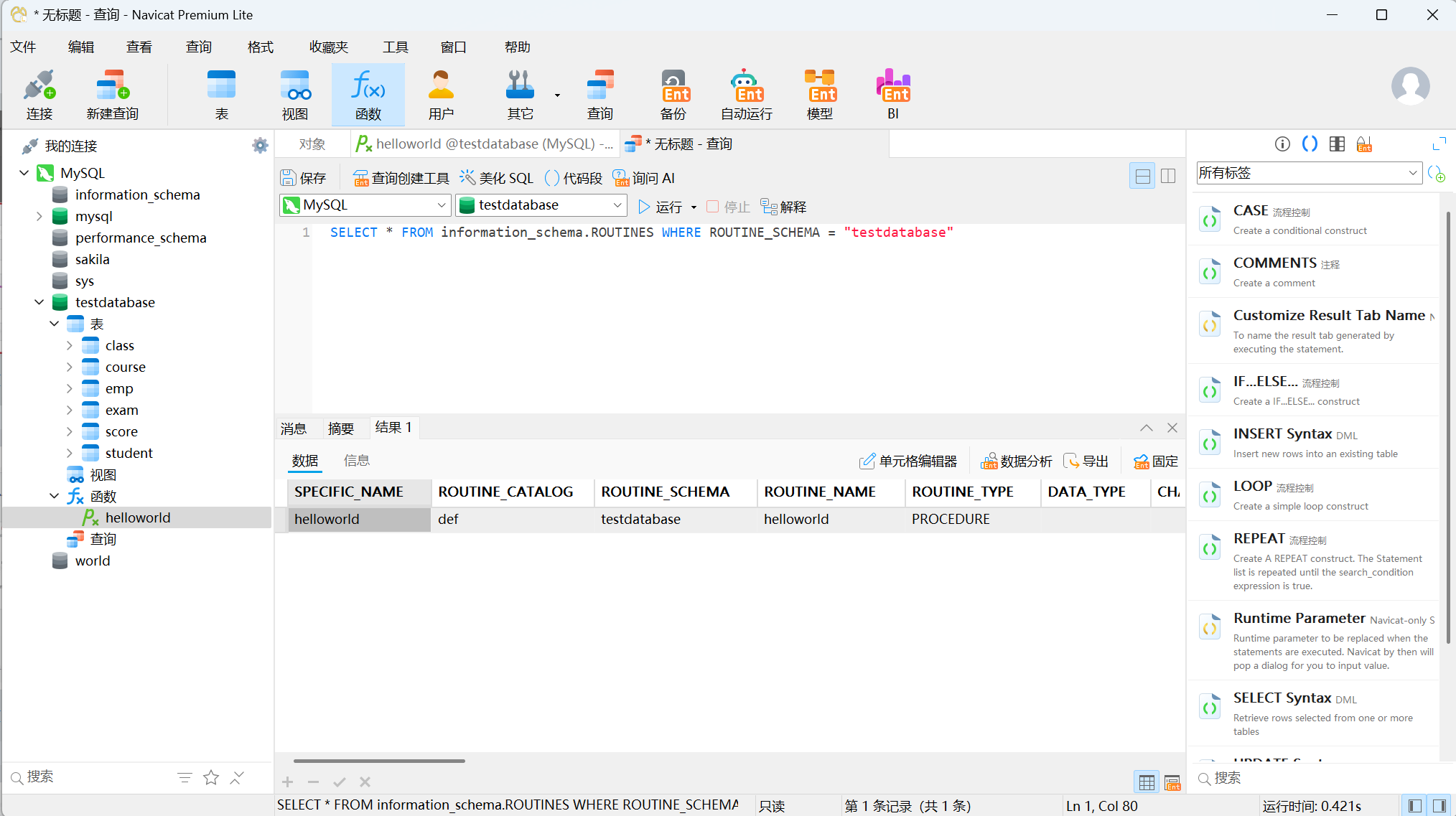
Task: Open the BI toolbar icon
Action: coord(892,85)
